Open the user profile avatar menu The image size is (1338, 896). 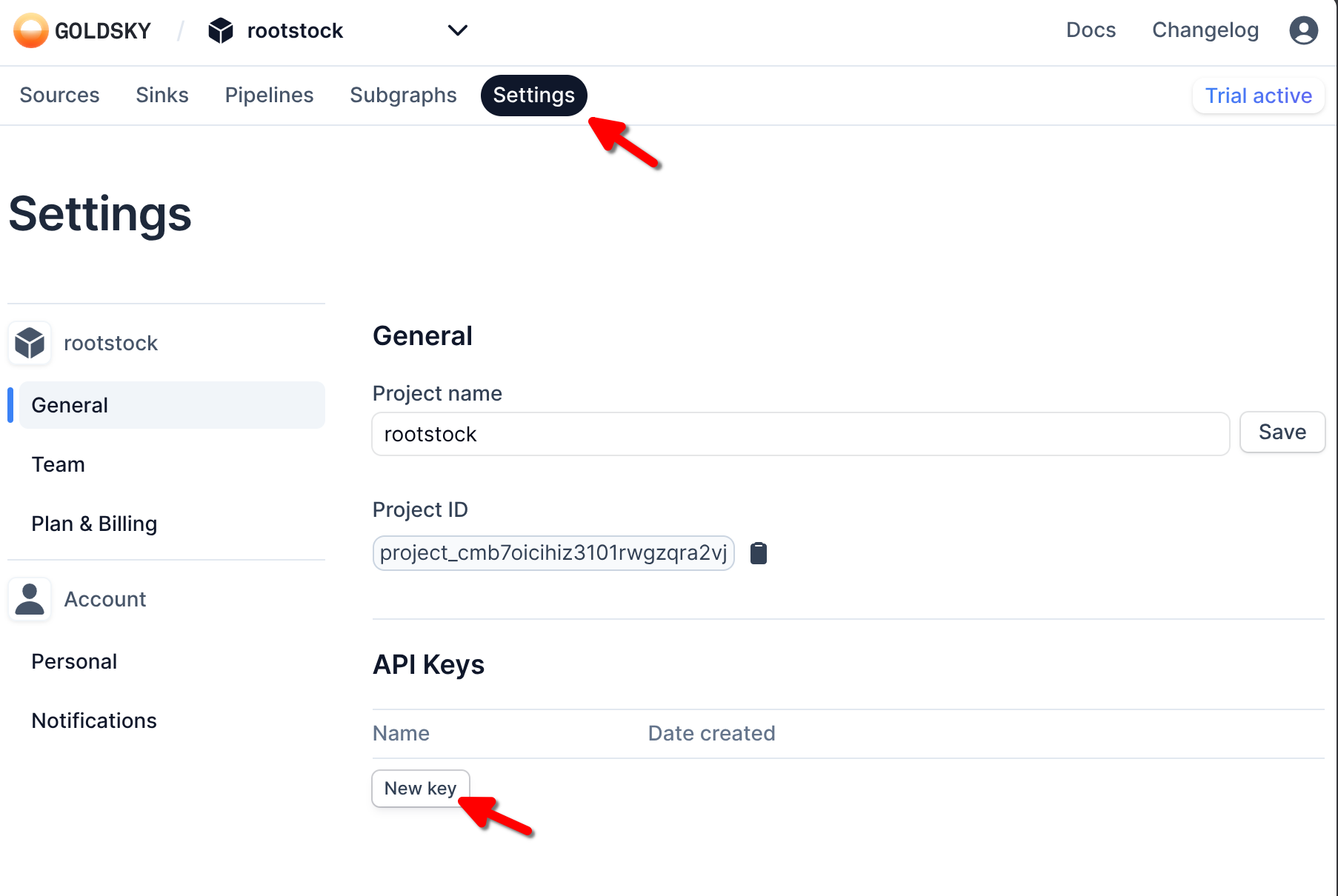tap(1303, 30)
